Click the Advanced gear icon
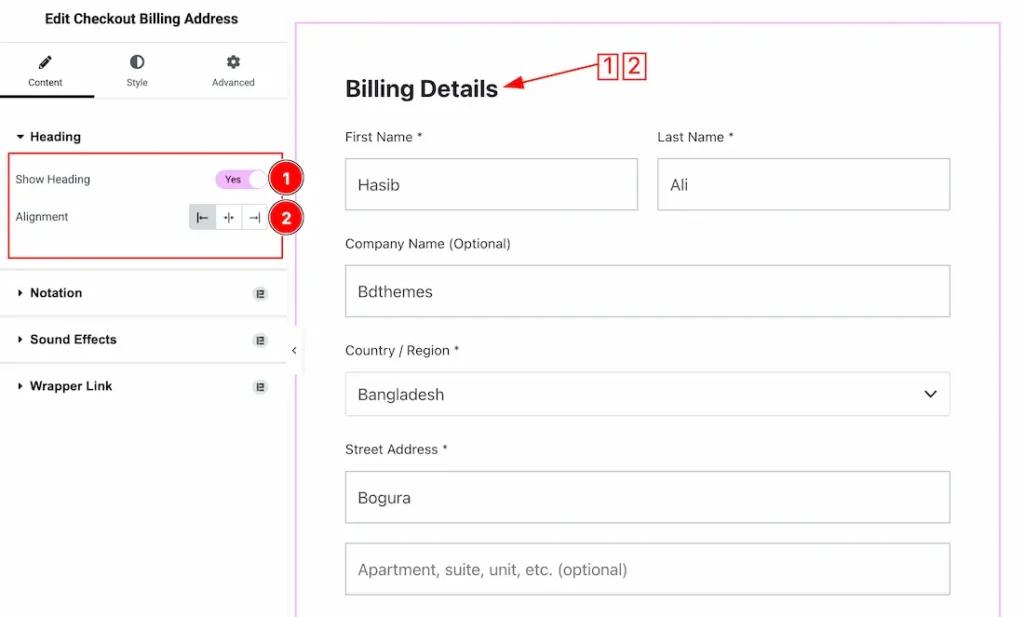 (233, 63)
